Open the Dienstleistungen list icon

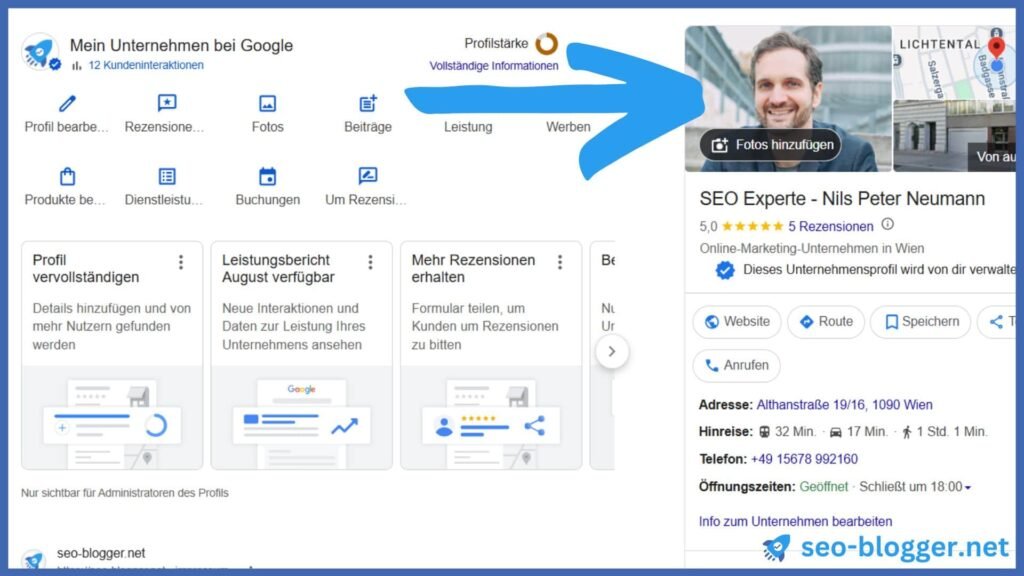[x=167, y=176]
